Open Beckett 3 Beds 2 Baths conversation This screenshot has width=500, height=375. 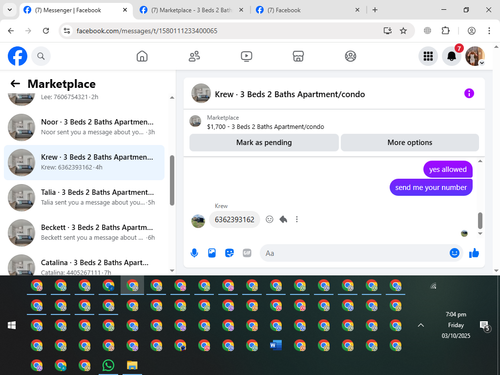click(84, 233)
